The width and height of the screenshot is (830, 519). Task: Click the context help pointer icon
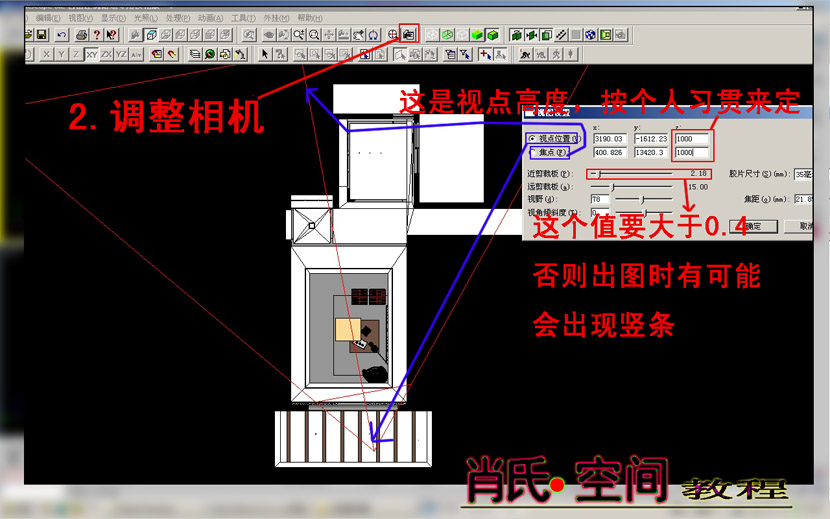(x=111, y=35)
